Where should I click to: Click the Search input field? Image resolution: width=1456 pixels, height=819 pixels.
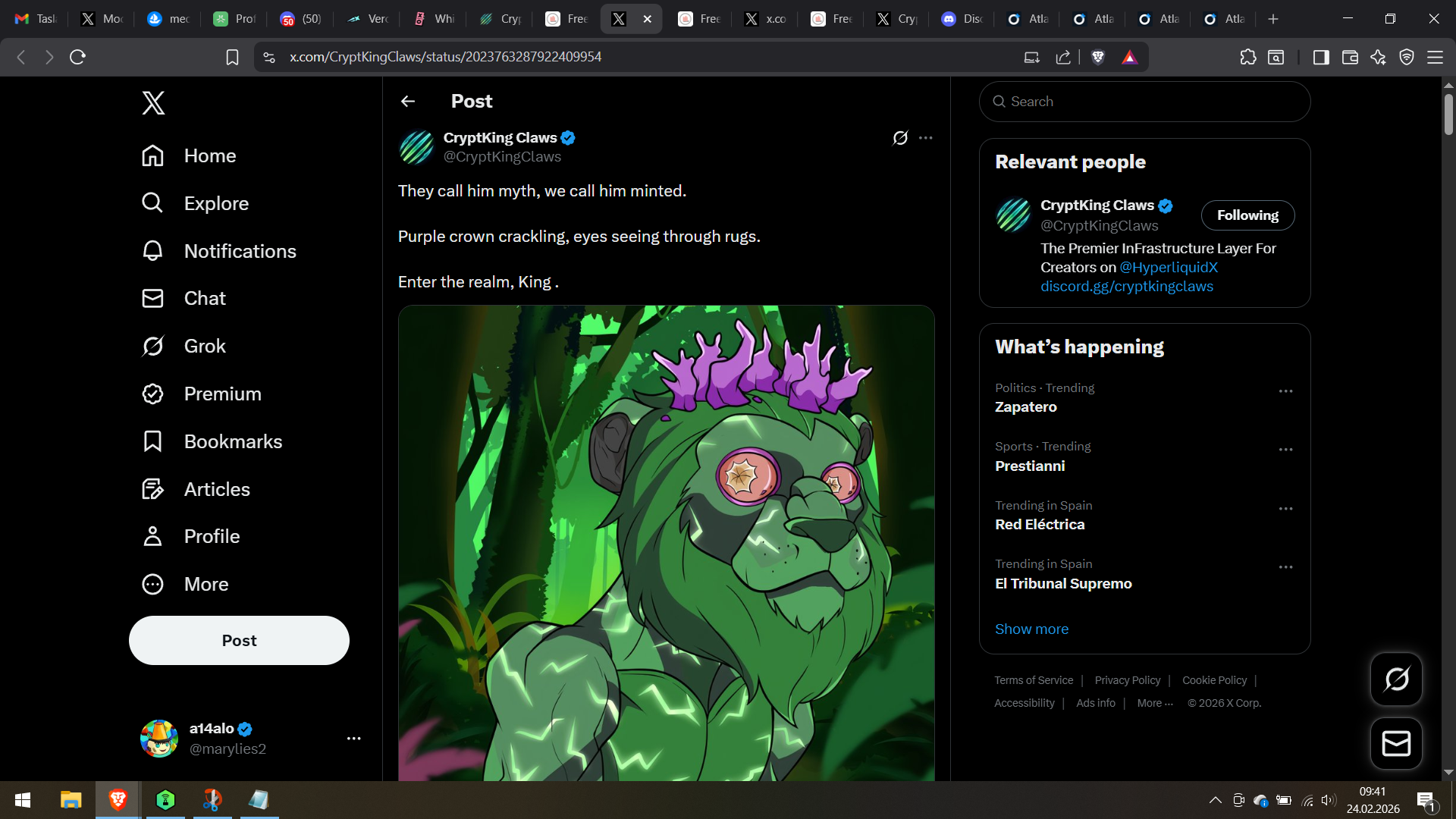pyautogui.click(x=1144, y=102)
